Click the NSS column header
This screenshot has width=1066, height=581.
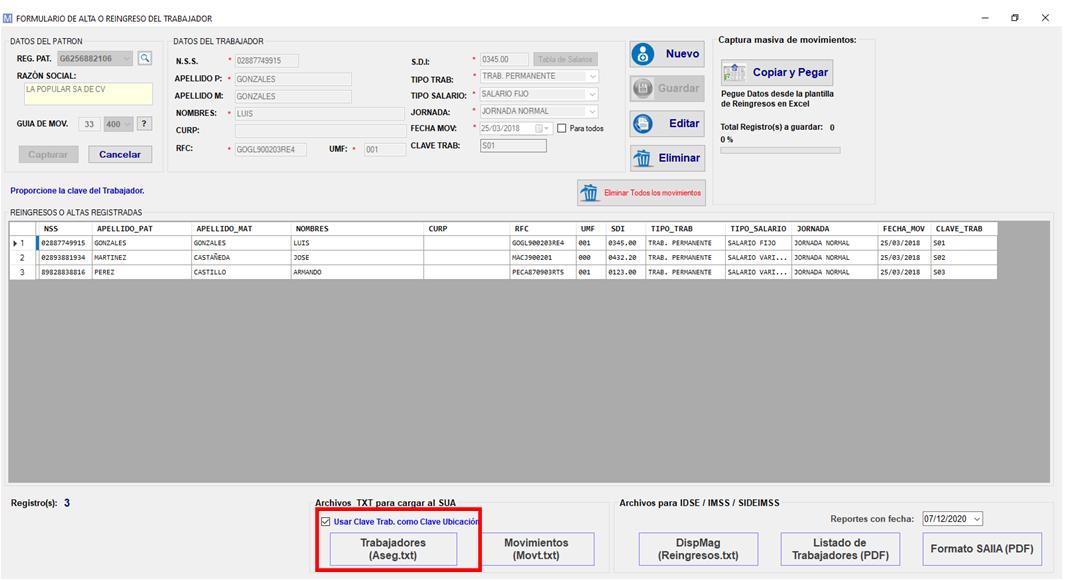coord(65,229)
